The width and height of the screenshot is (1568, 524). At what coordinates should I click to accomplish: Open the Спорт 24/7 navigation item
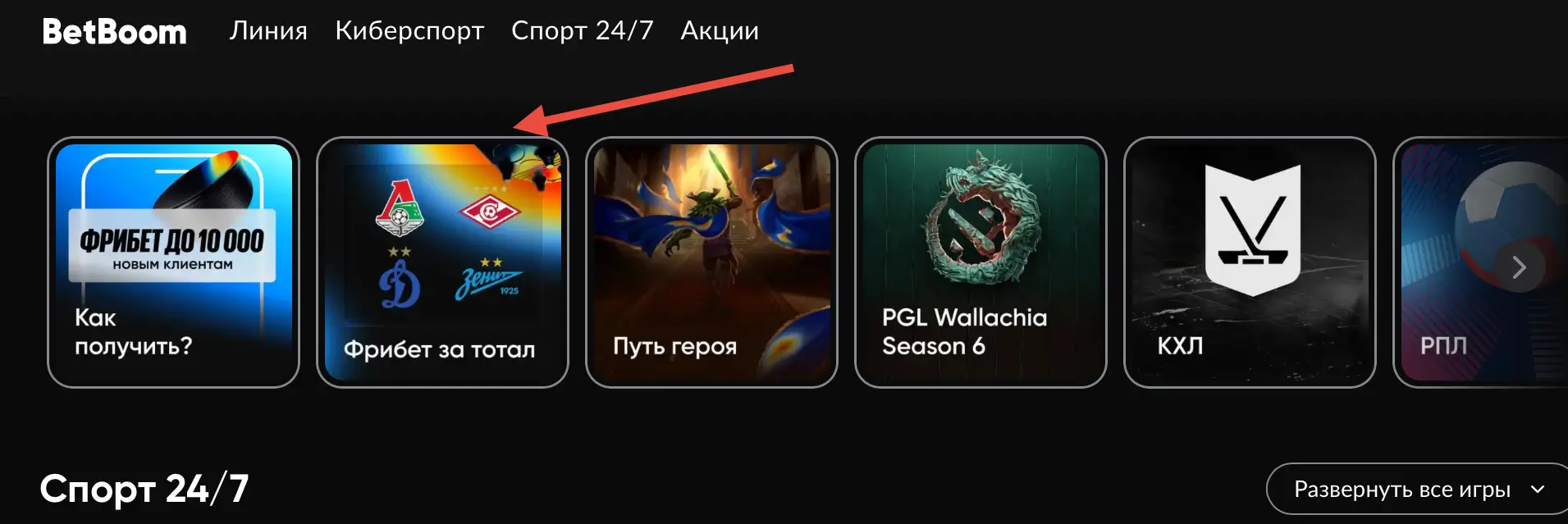pos(583,30)
